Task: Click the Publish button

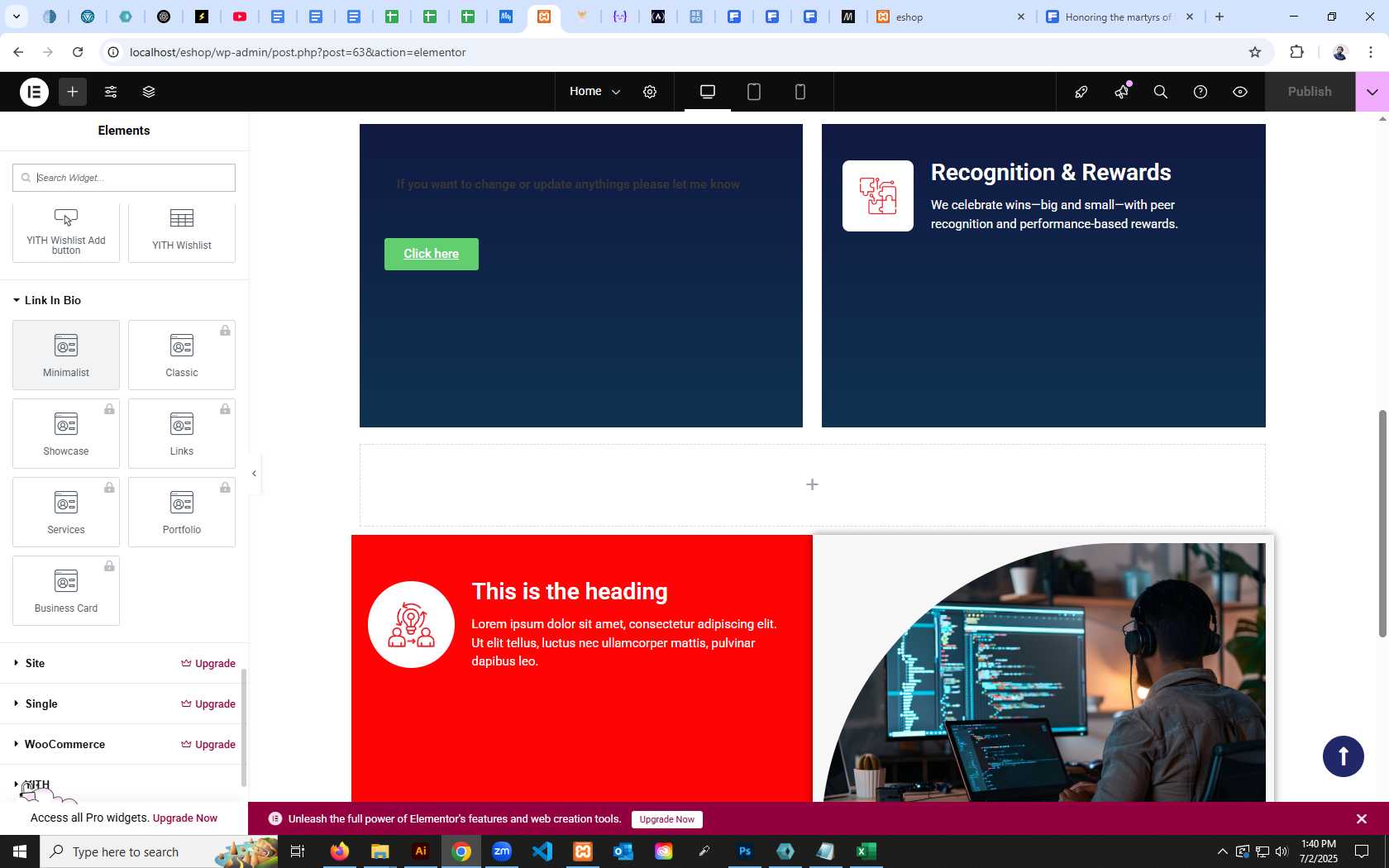Action: [1310, 92]
